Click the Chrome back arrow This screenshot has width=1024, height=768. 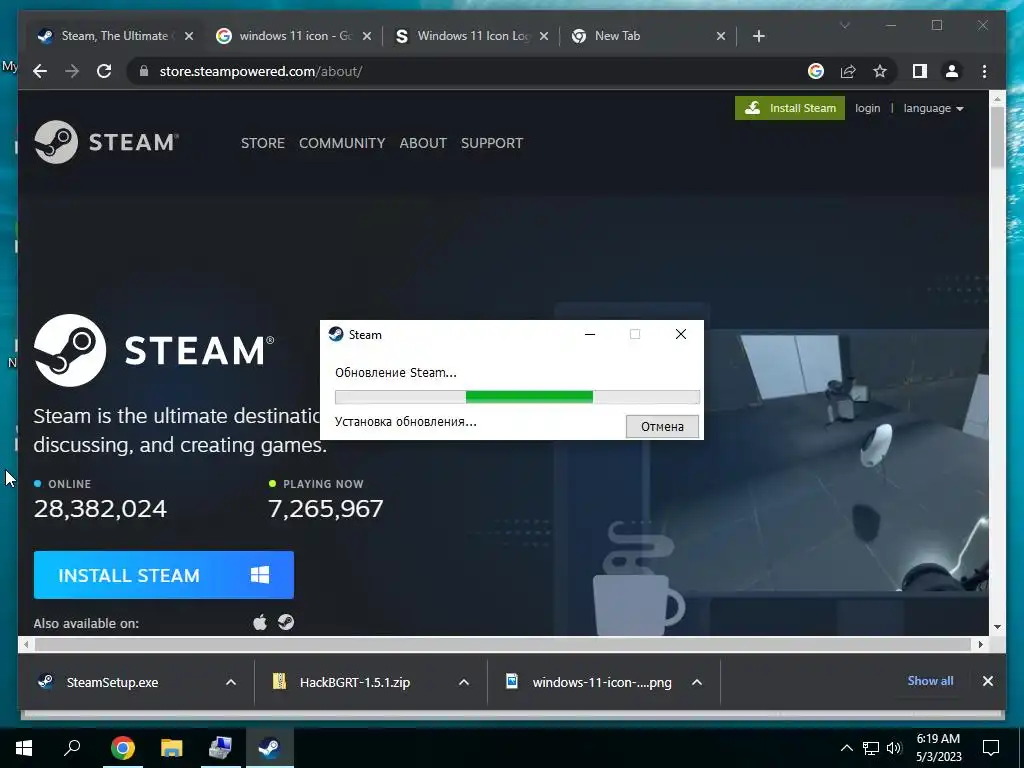[40, 71]
